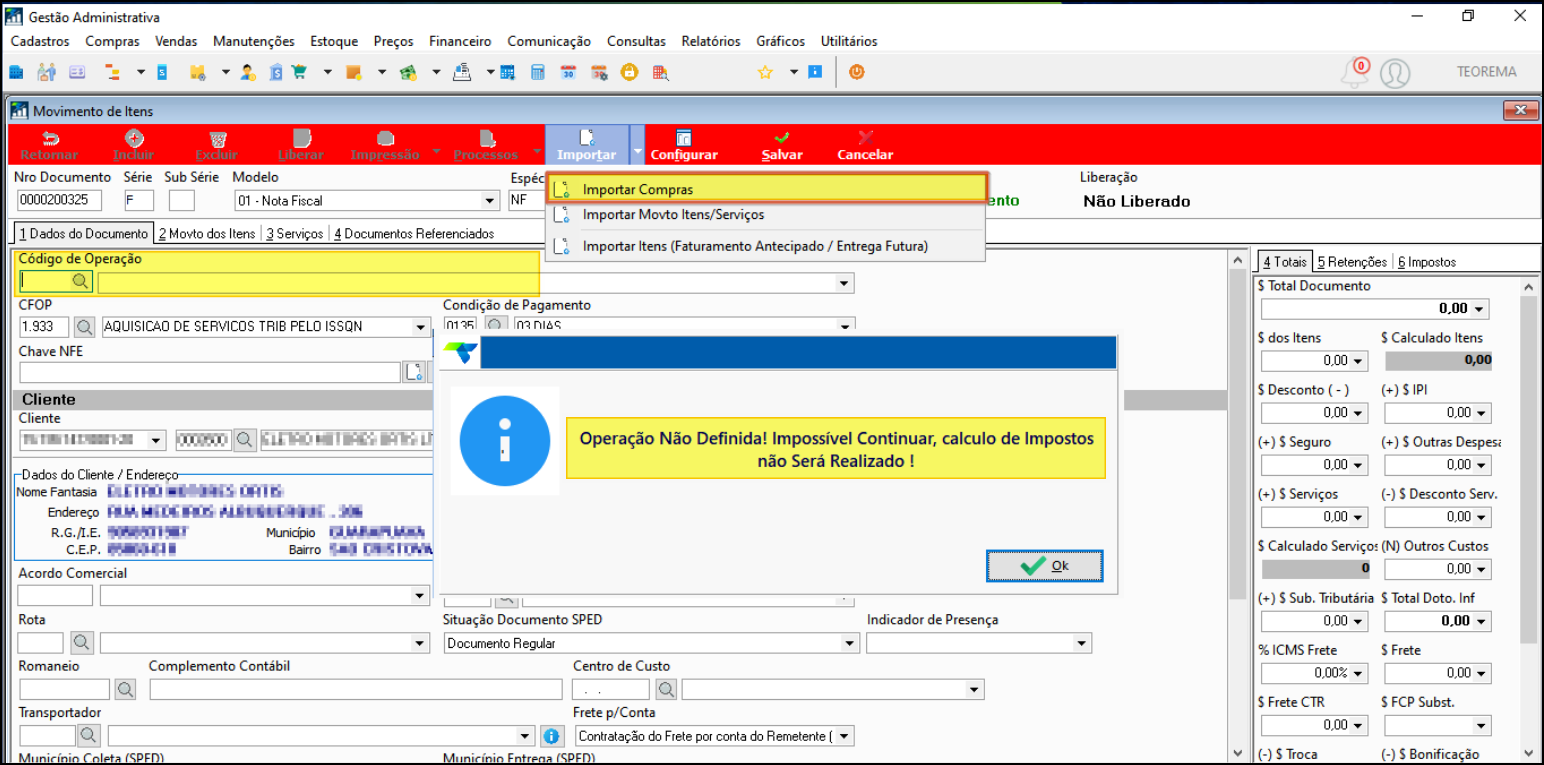
Task: Click the person with coin toolbar icon
Action: coord(248,72)
